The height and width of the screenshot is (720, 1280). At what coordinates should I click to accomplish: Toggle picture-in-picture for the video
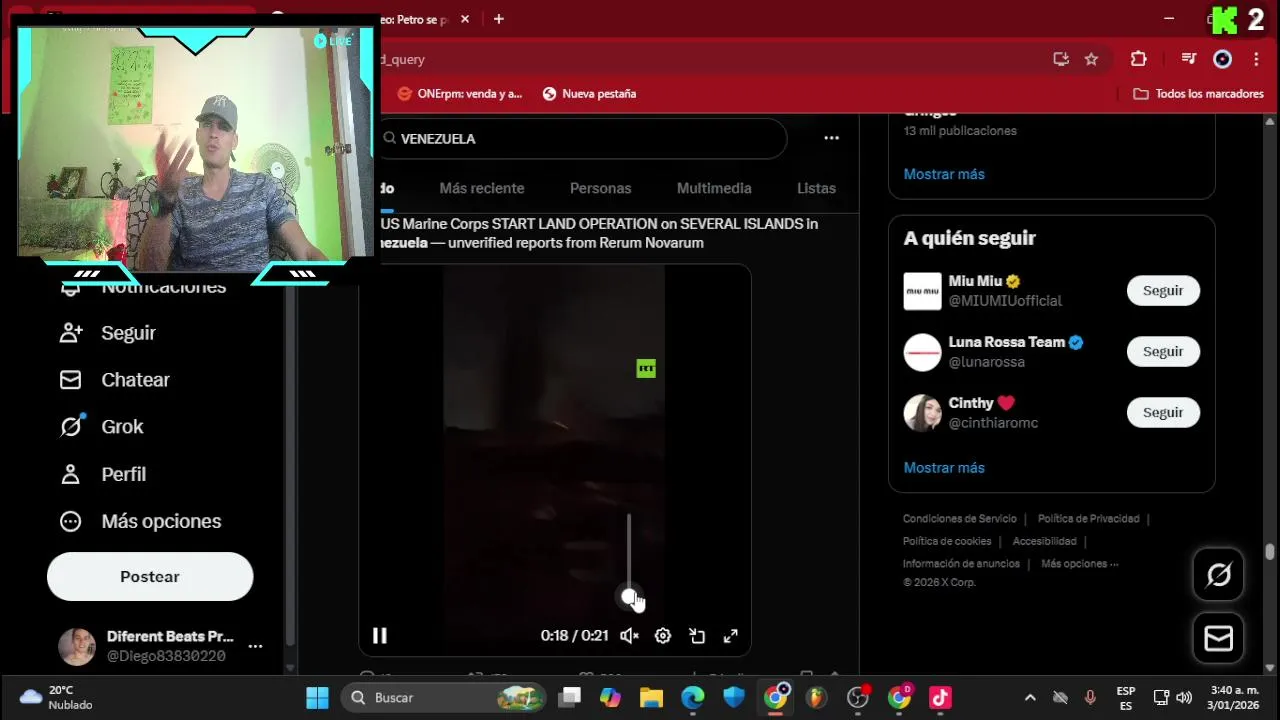point(697,635)
